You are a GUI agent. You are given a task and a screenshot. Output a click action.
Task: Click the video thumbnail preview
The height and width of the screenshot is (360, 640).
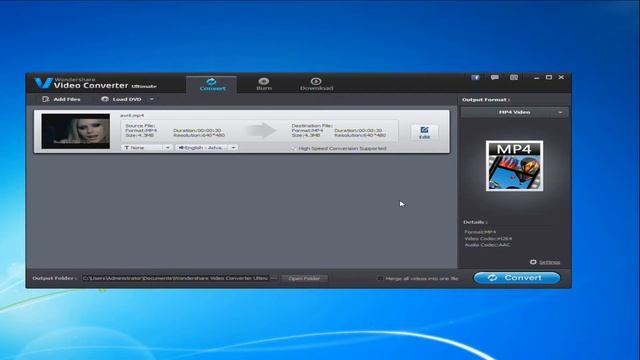(x=76, y=131)
